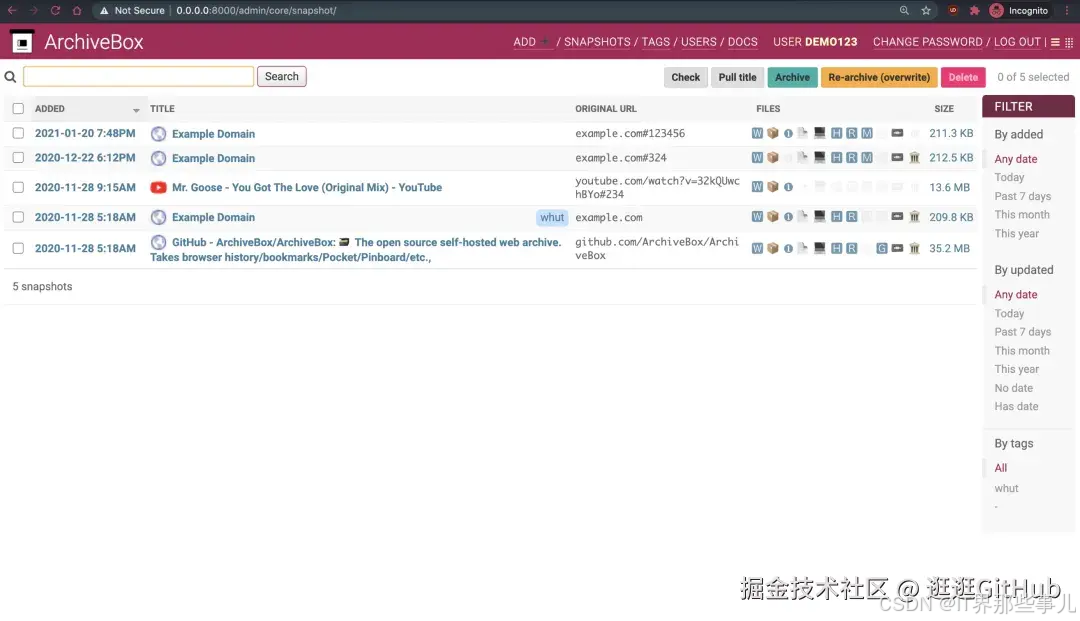The image size is (1080, 621).
Task: Open media icon in GitHub ArchiveBox row
Action: 897,248
